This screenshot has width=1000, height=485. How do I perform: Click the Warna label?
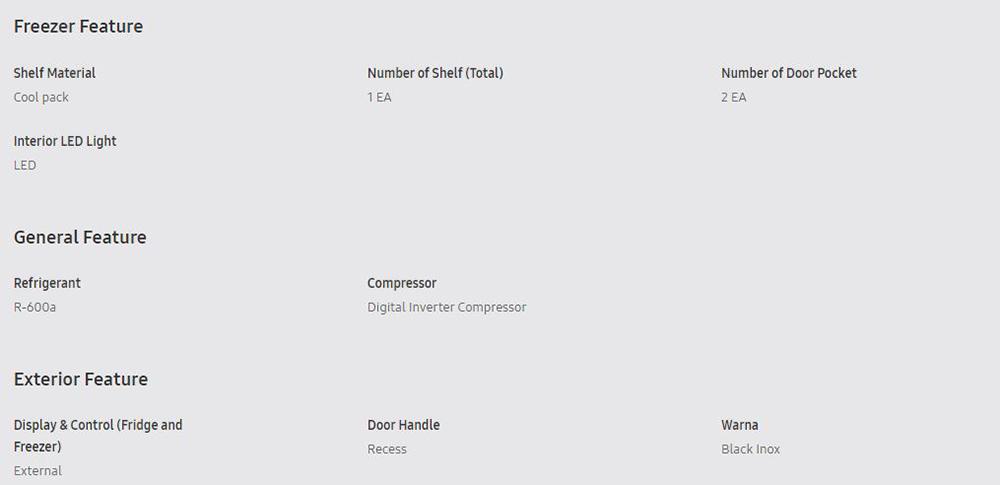pos(740,425)
